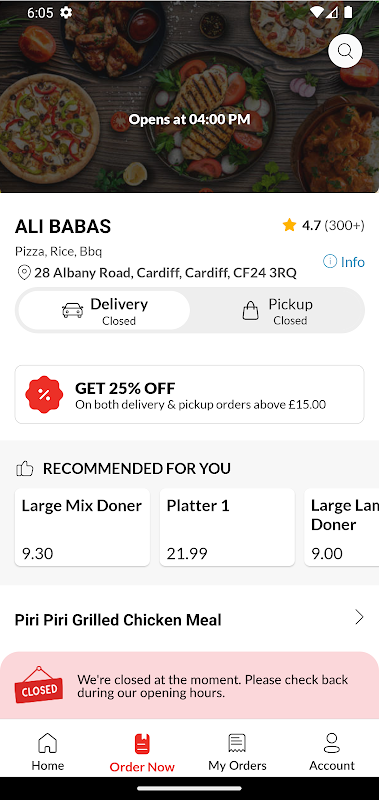Open the My Orders tab

point(237,752)
